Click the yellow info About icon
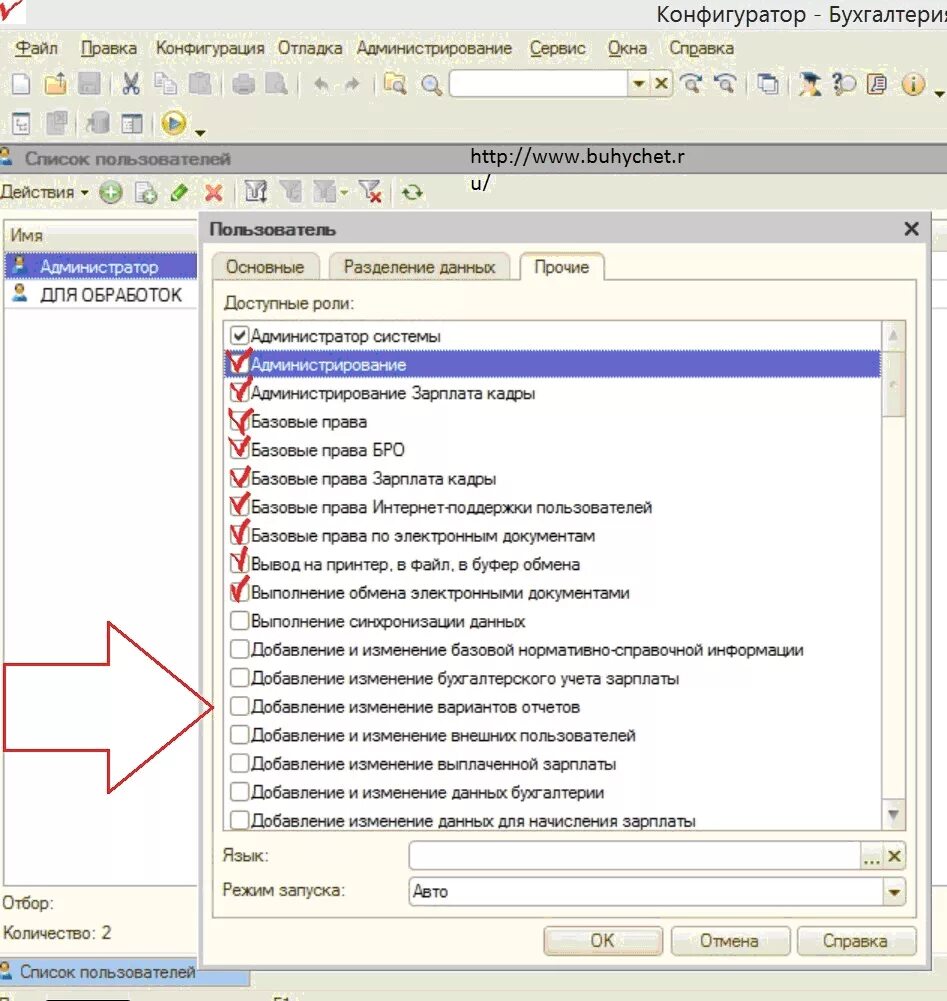 pyautogui.click(x=913, y=84)
